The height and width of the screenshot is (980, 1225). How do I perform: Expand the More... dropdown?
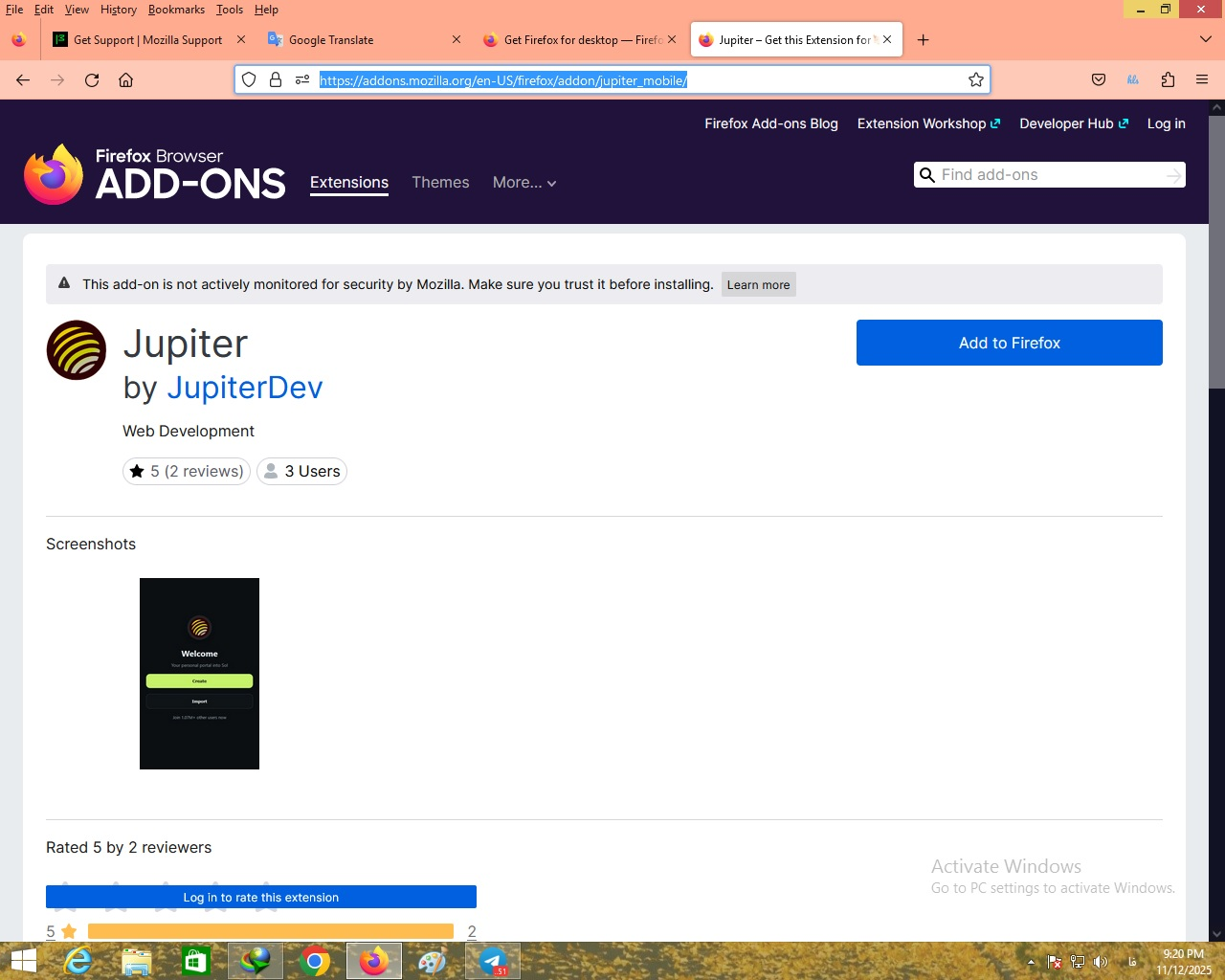coord(524,183)
